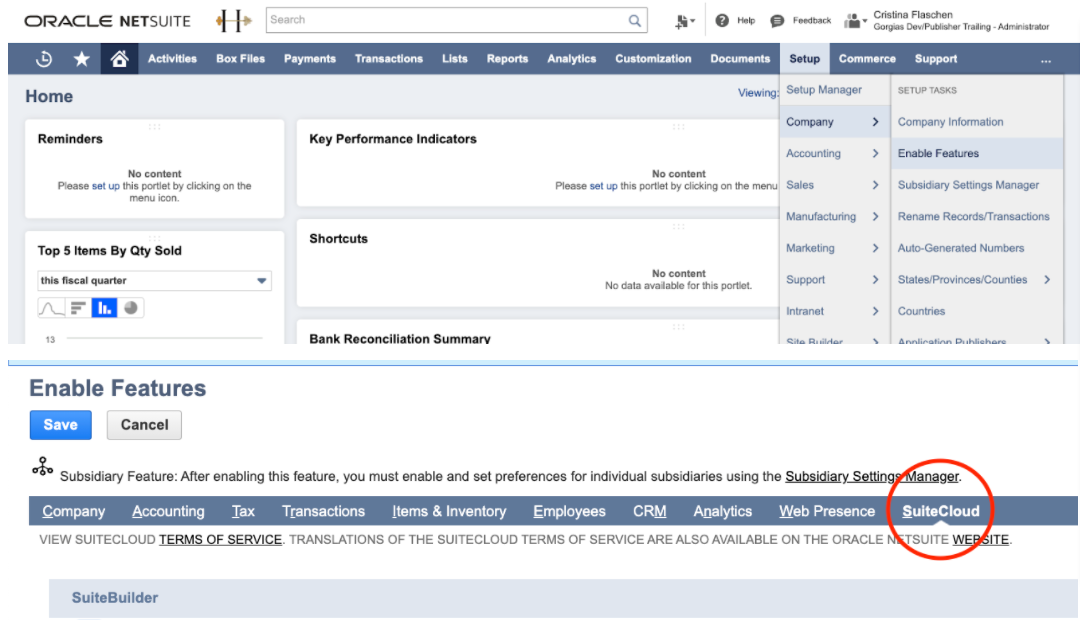Open the Terms of Service link
Viewport: 1080px width, 620px height.
(220, 540)
